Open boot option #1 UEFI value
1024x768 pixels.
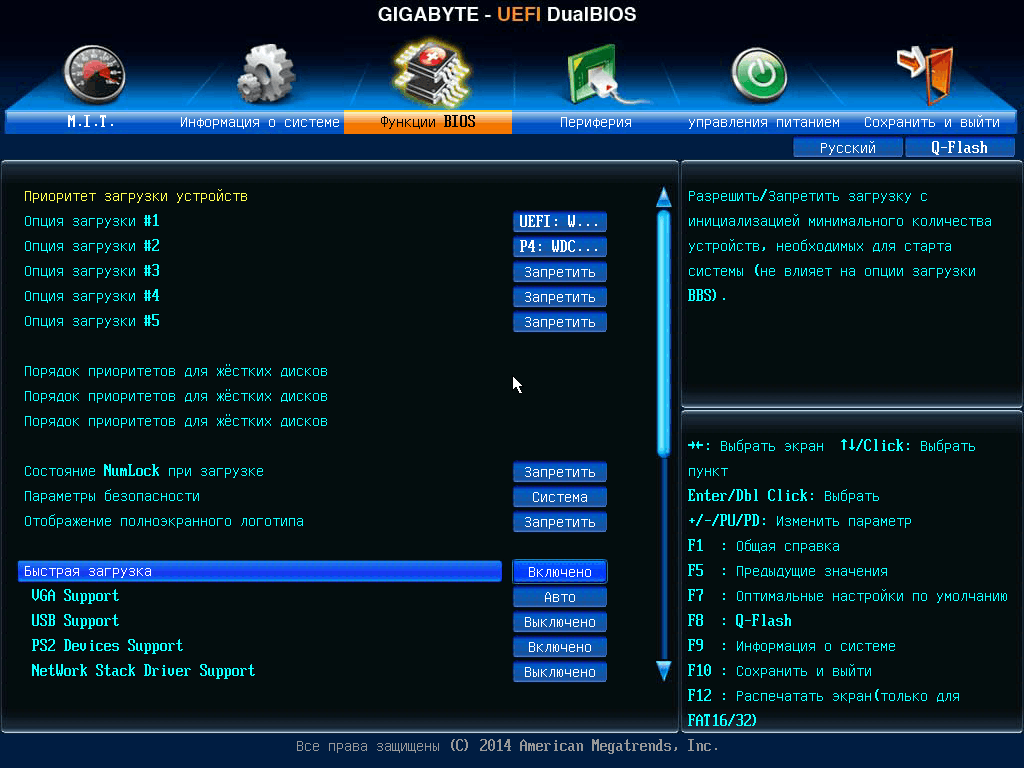pos(560,221)
